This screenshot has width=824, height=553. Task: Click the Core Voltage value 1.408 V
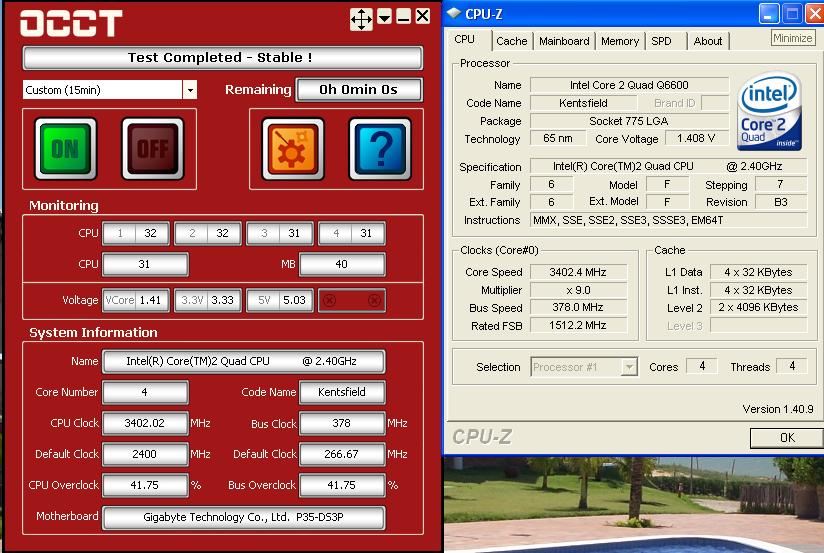click(696, 138)
